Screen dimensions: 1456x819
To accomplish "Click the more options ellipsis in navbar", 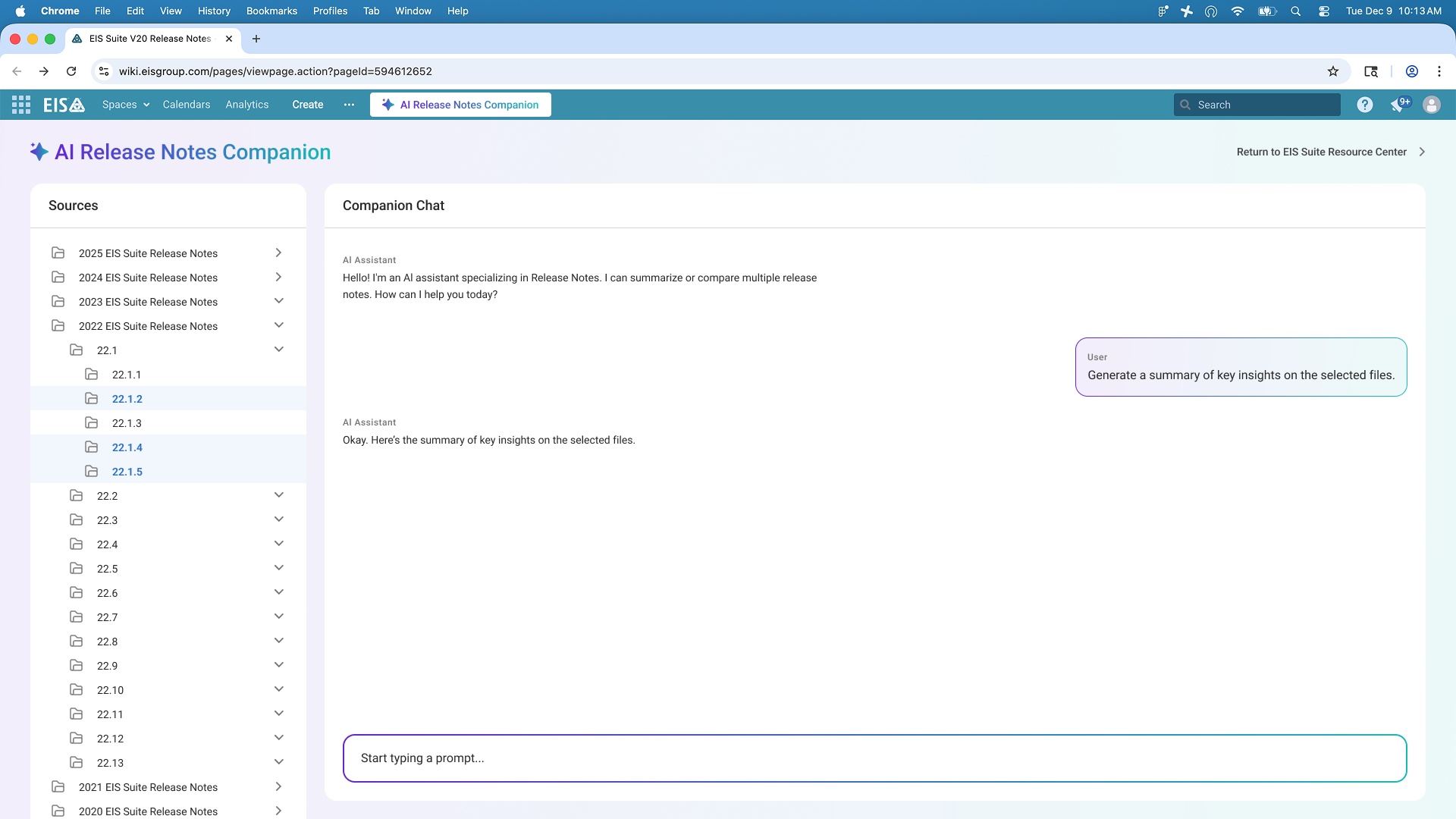I will tap(349, 105).
